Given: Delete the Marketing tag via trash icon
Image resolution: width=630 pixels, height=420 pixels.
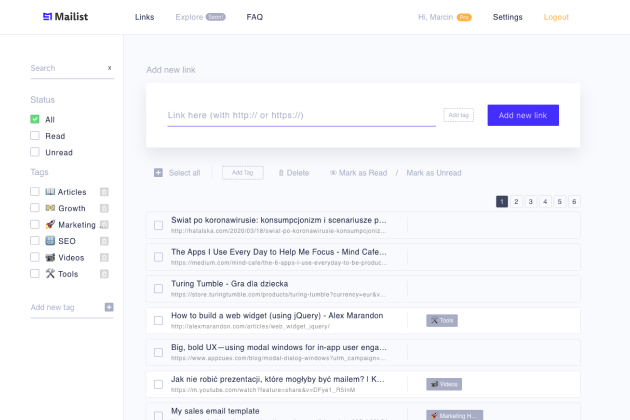Looking at the screenshot, I should point(104,225).
